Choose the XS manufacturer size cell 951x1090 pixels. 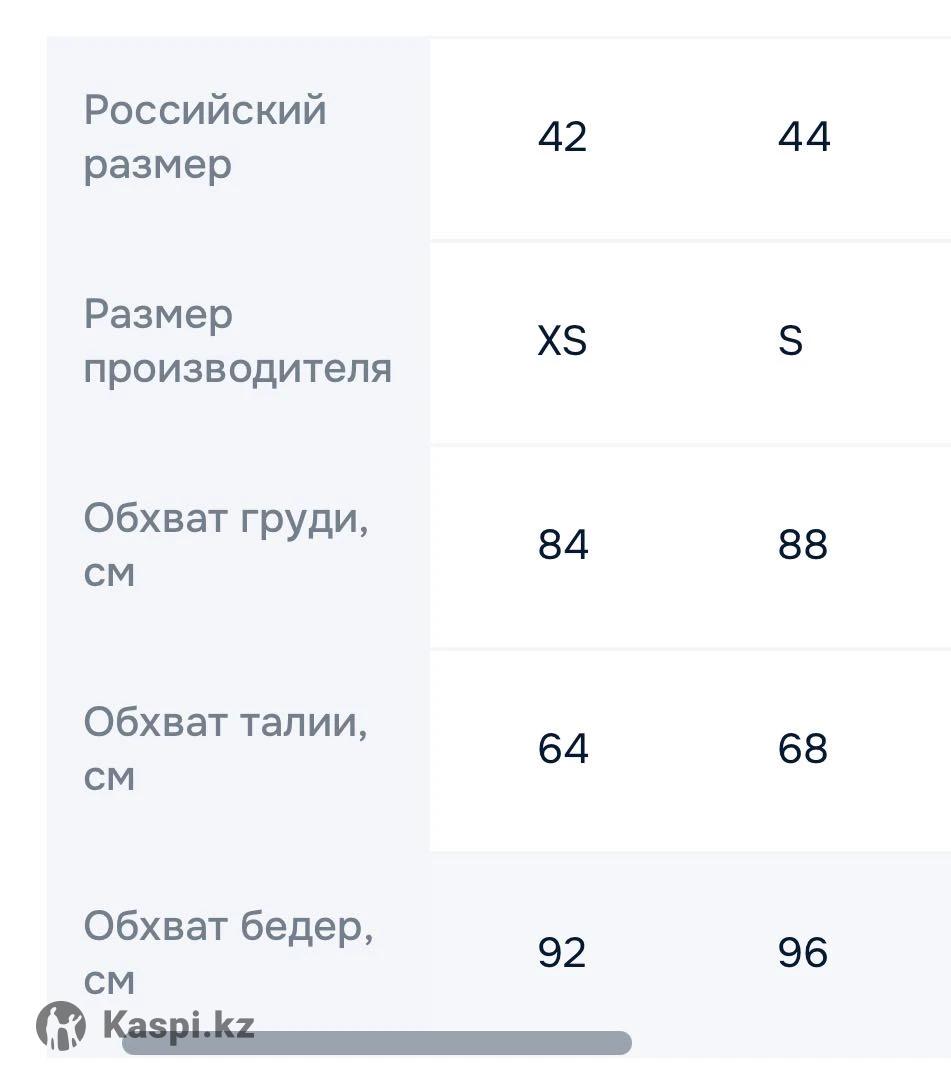point(562,342)
